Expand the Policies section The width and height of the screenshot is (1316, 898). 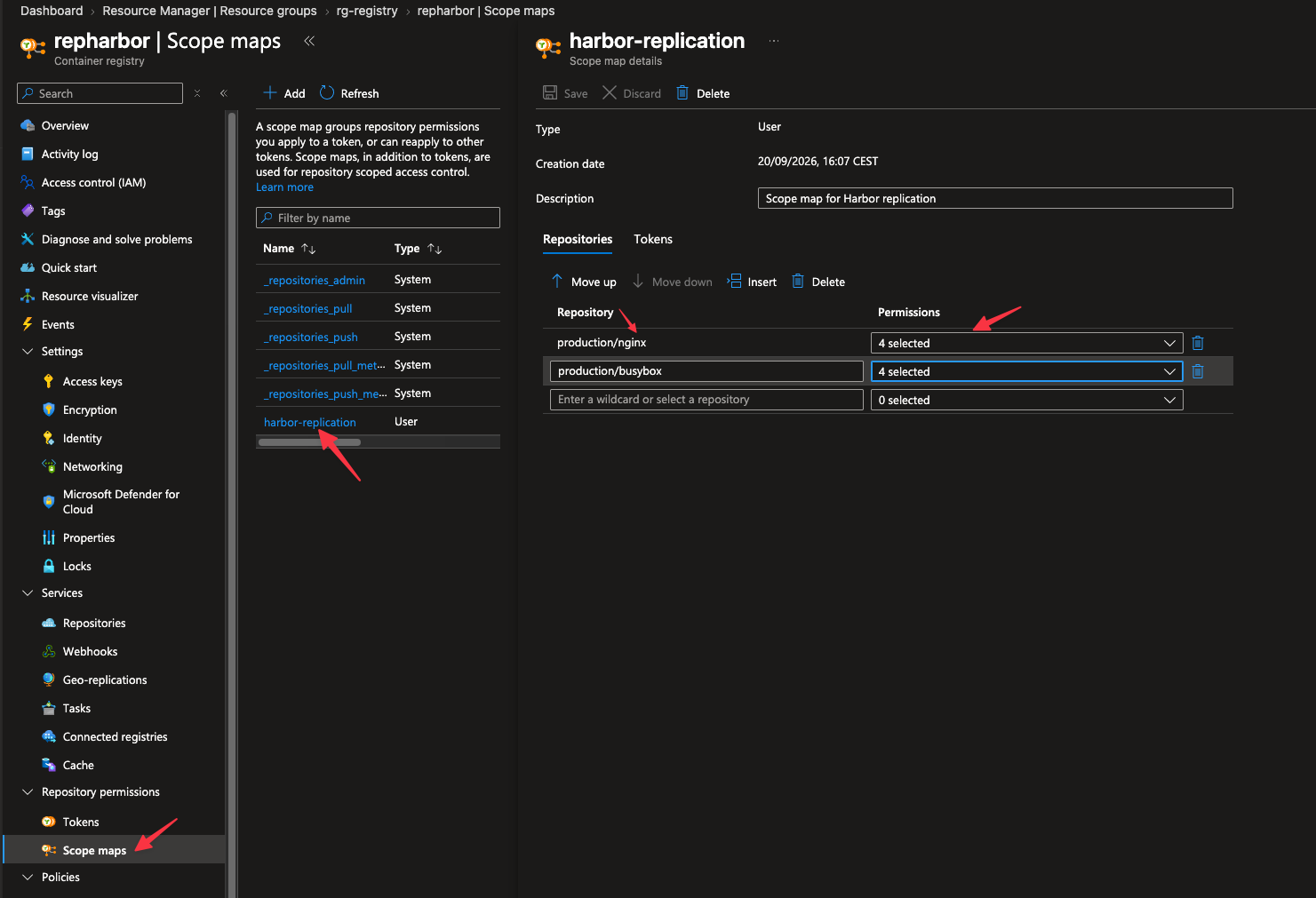point(28,877)
